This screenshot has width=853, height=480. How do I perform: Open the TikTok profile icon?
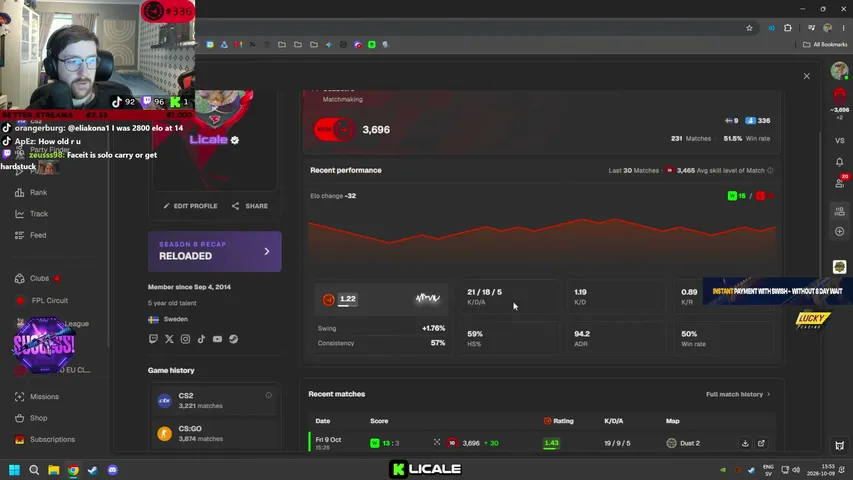pos(201,339)
